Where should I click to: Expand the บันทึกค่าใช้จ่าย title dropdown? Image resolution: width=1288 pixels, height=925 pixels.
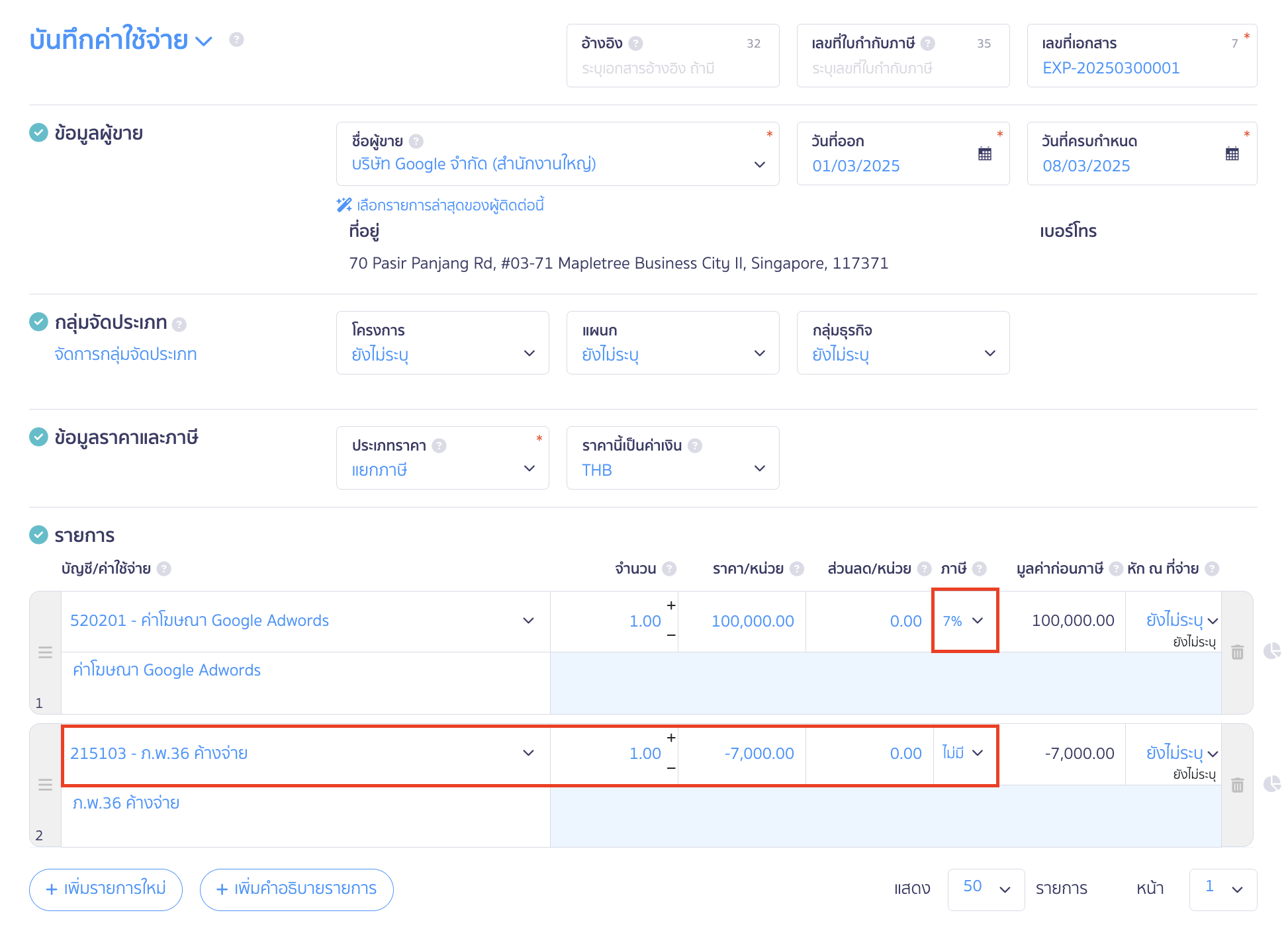204,41
